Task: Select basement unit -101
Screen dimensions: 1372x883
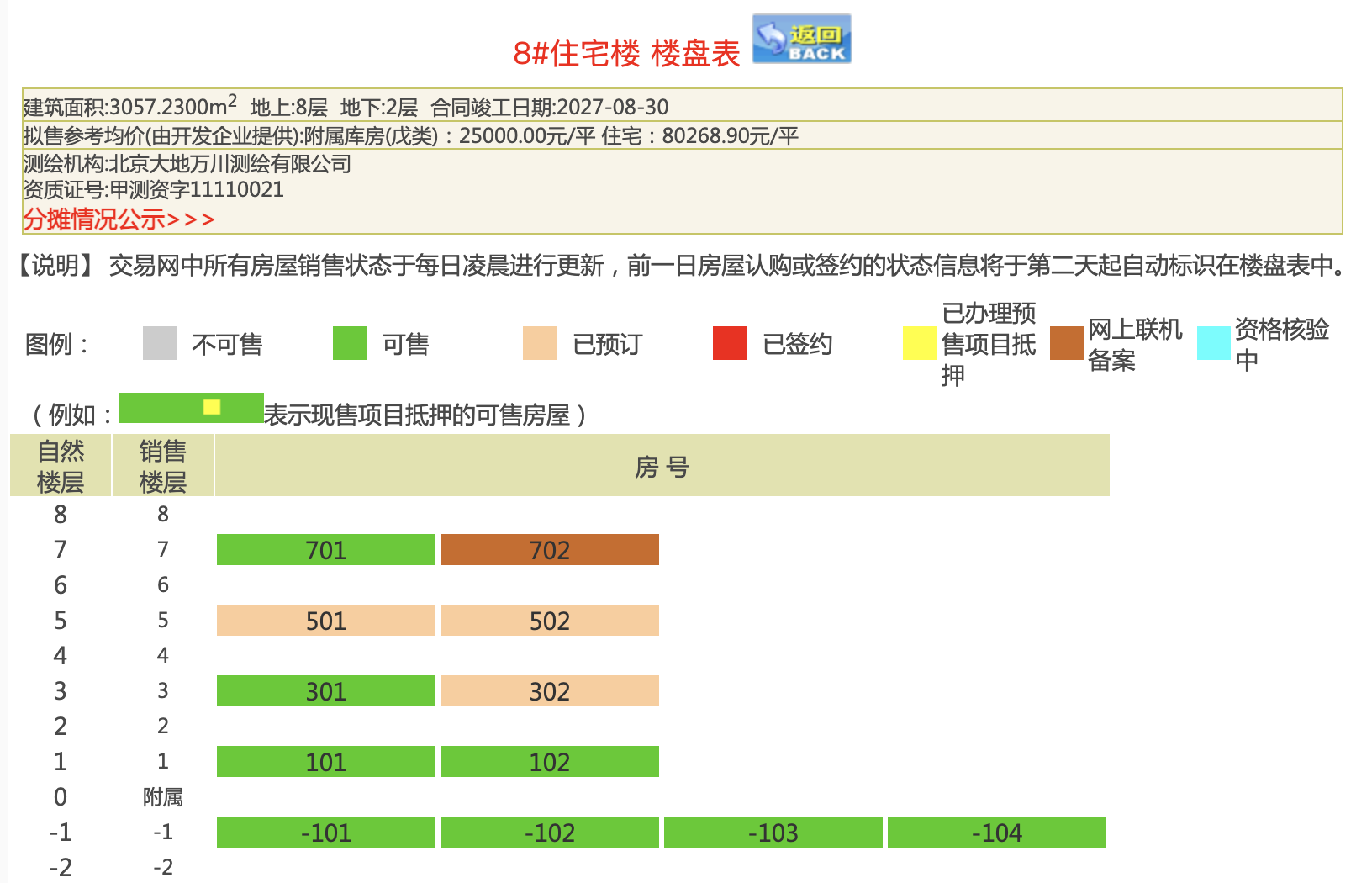Action: pos(326,833)
